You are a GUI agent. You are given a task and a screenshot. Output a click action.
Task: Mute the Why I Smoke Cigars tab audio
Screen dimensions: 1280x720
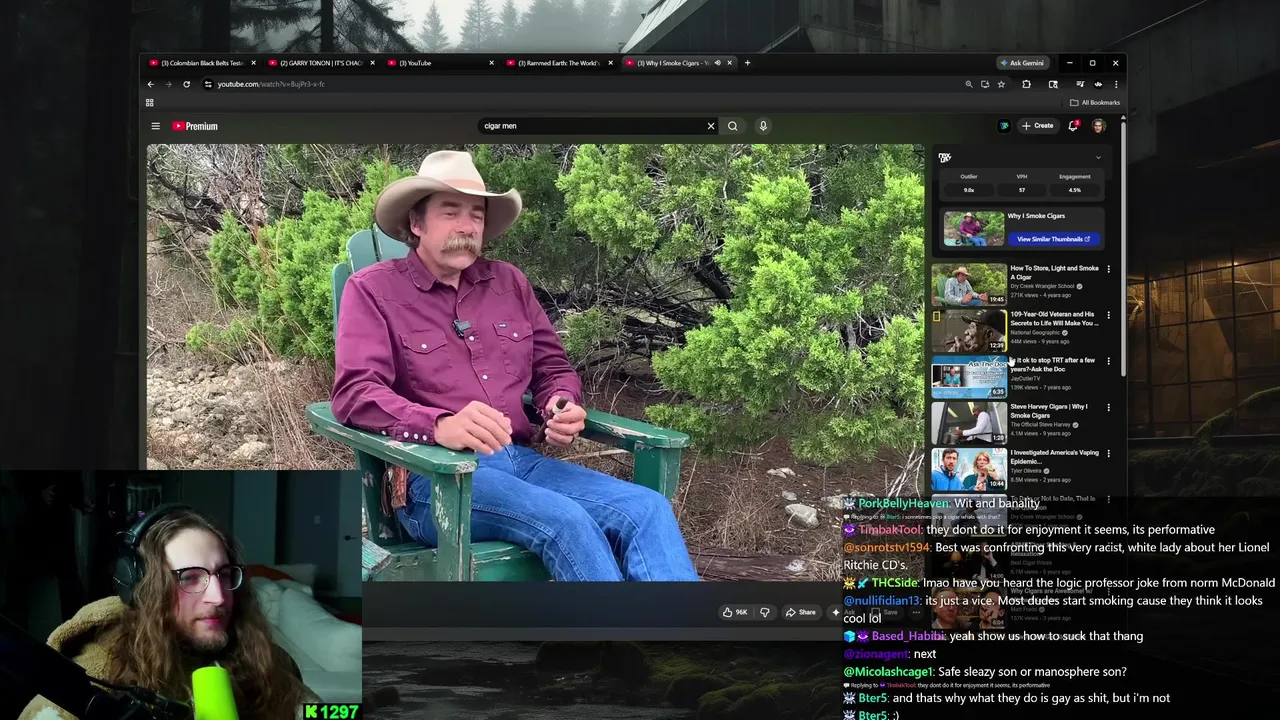coord(717,63)
